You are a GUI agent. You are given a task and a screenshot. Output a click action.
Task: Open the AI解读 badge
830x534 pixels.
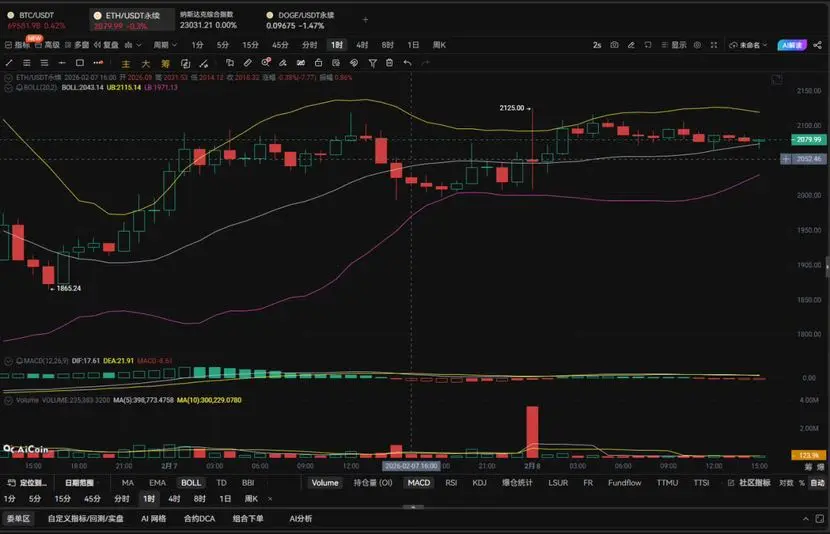[x=792, y=45]
